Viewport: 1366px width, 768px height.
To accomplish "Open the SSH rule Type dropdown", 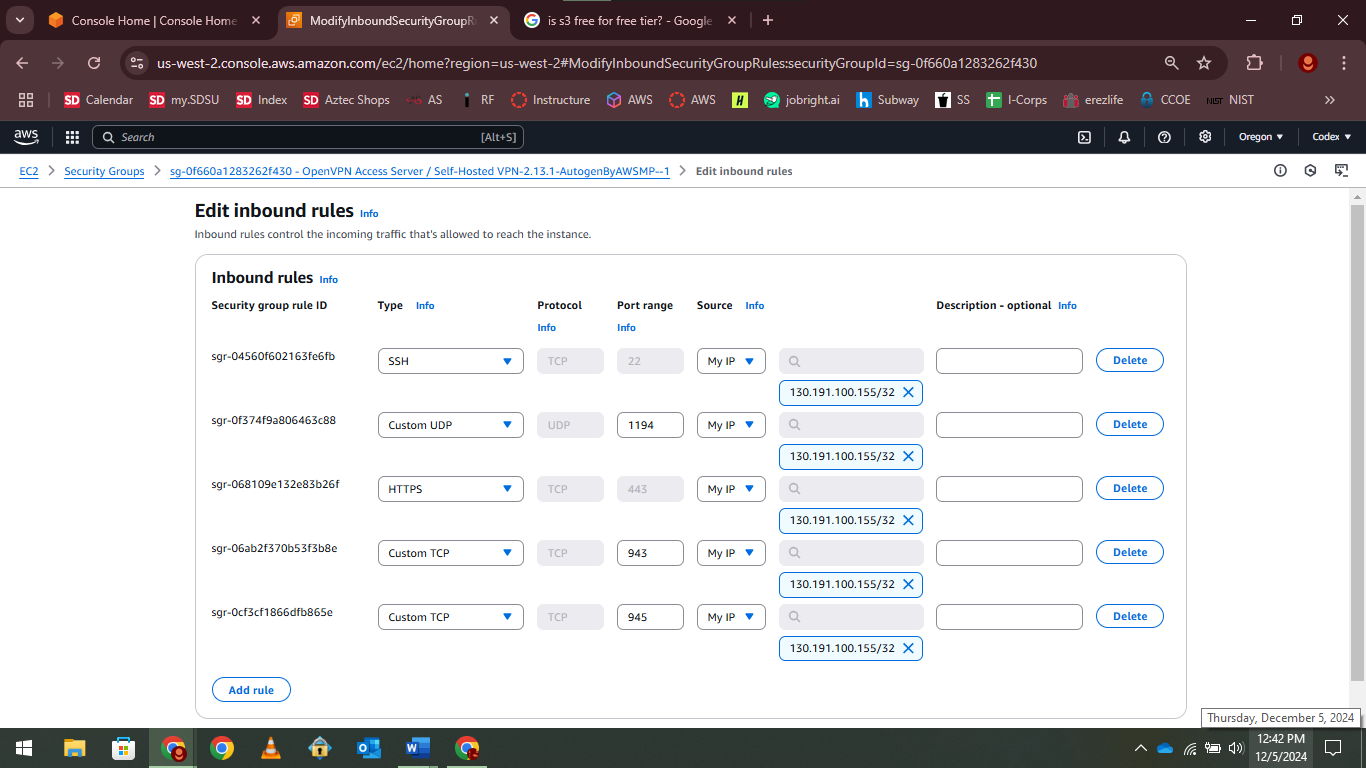I will coord(450,361).
